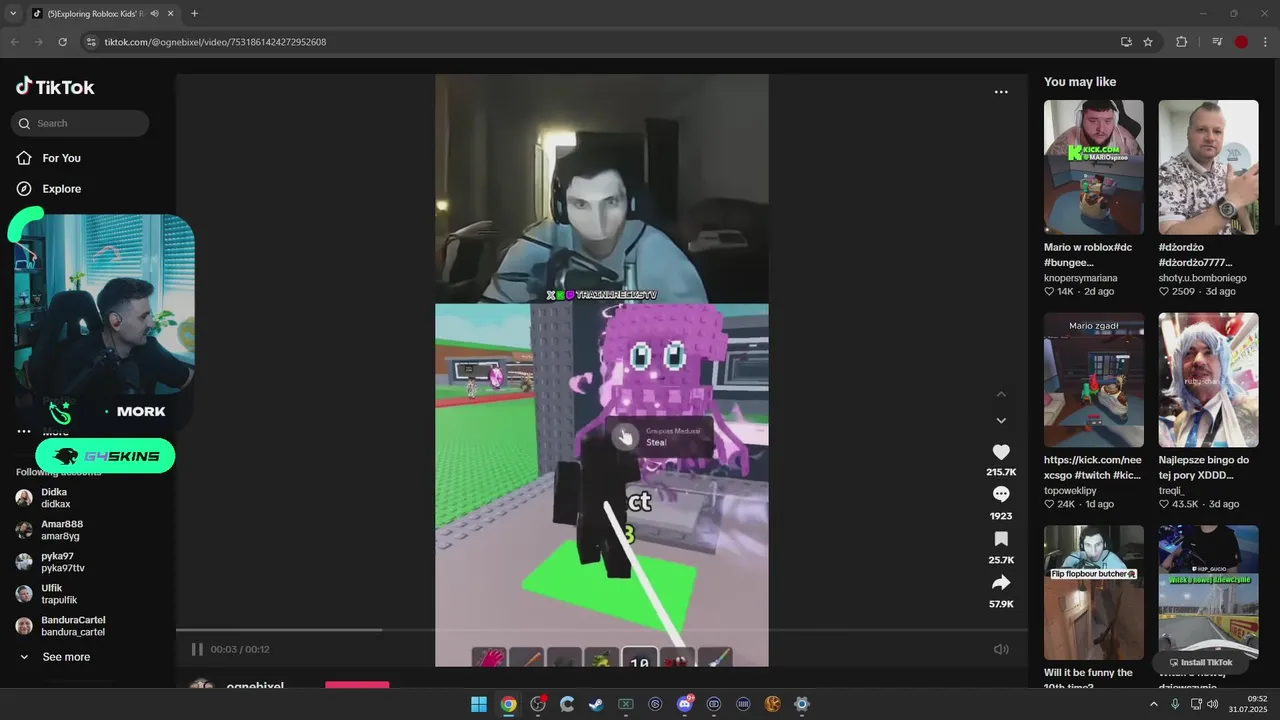Open the Mario zgadł recommended thumbnail
Viewport: 1280px width, 720px height.
tap(1094, 380)
